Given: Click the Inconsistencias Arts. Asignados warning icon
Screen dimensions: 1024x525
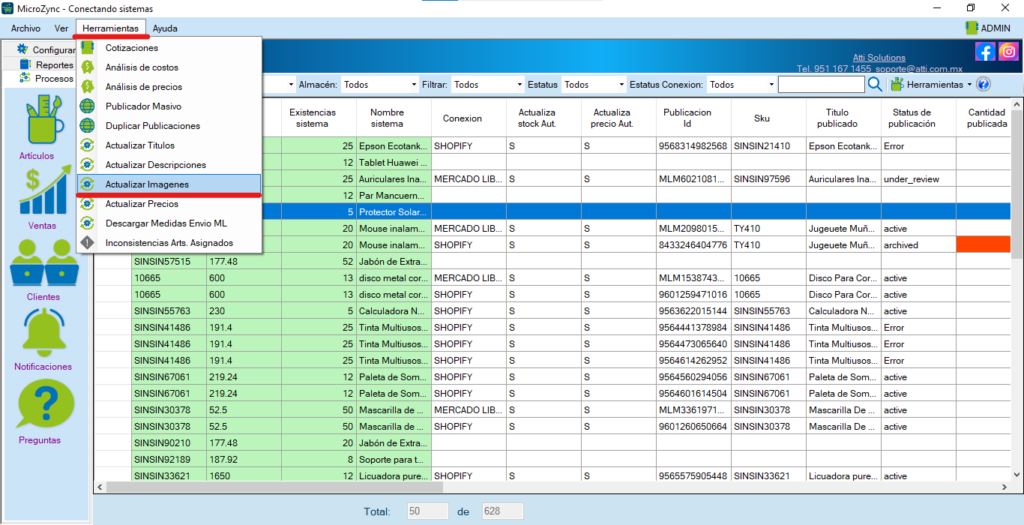Looking at the screenshot, I should point(88,243).
